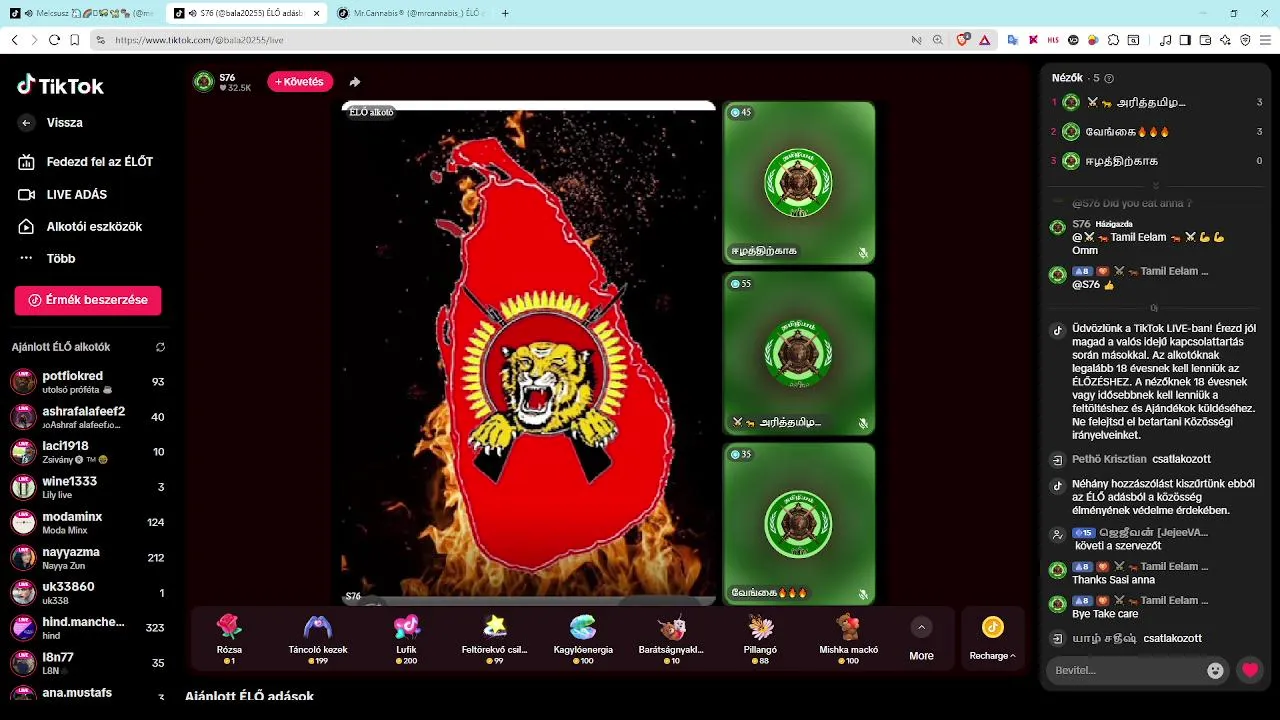Open Brave Rewards triangle icon
This screenshot has width=1280, height=720.
pos(984,40)
